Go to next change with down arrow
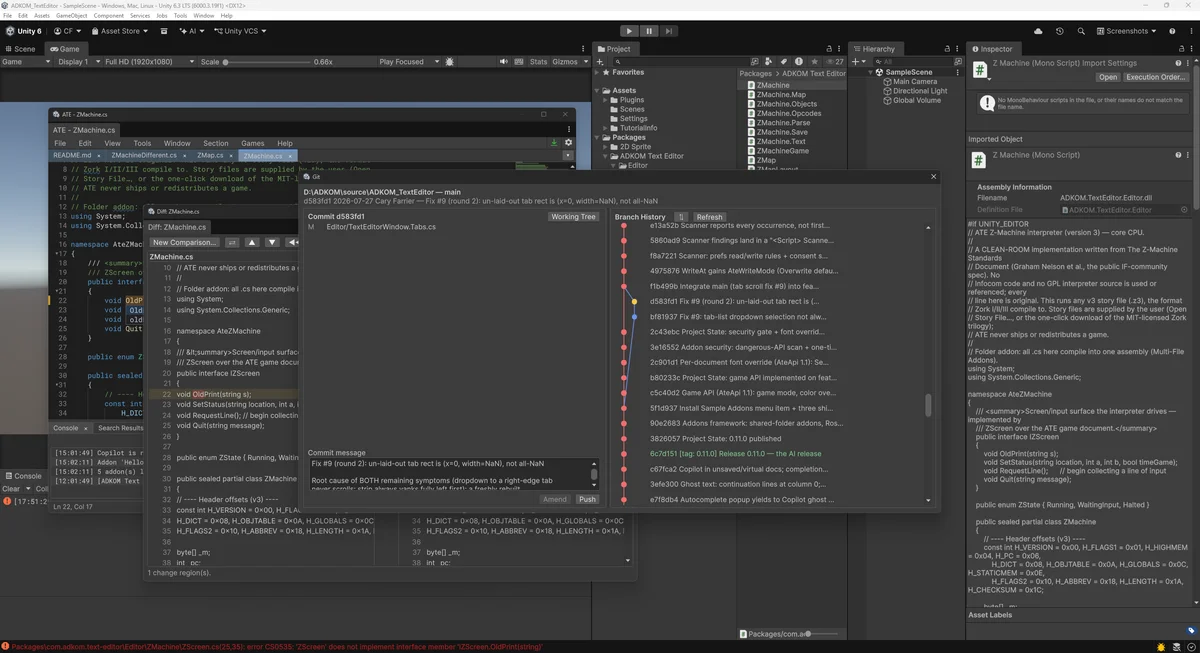 272,242
